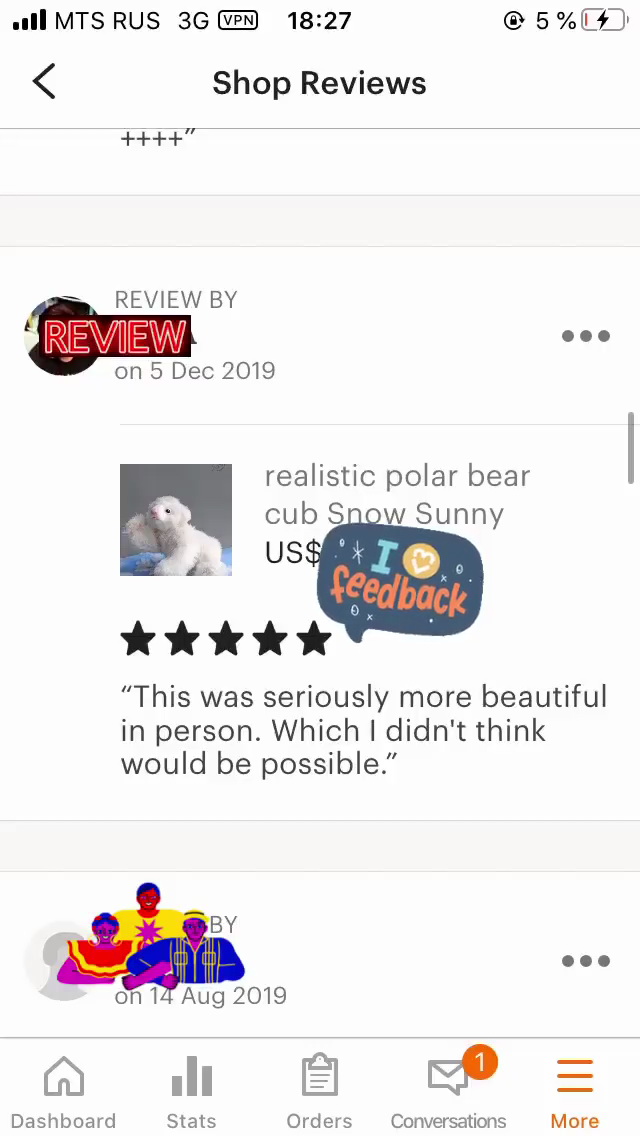
Task: Tap the orange Conversations notification badge
Action: (x=479, y=1062)
